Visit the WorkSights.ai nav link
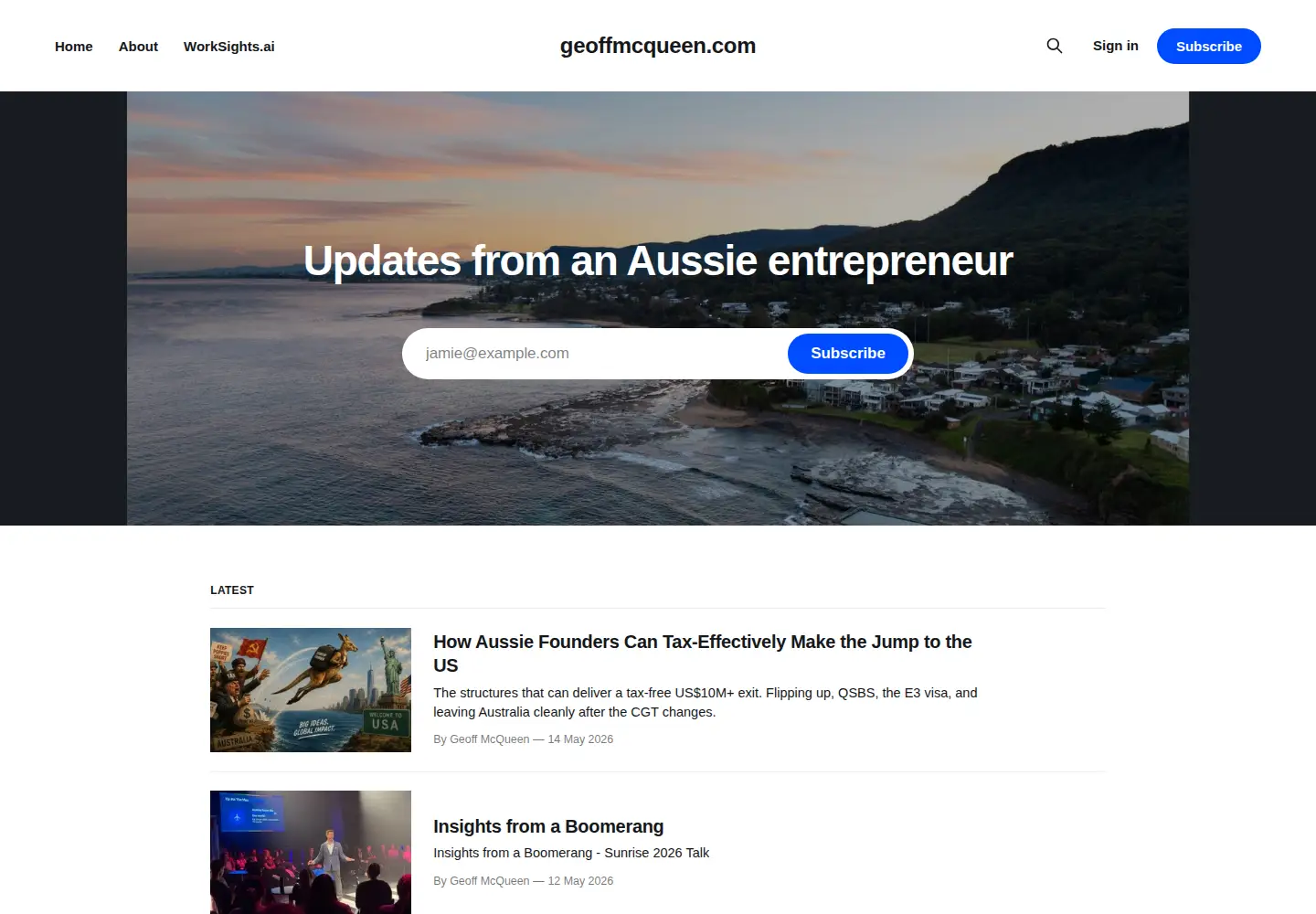 228,47
